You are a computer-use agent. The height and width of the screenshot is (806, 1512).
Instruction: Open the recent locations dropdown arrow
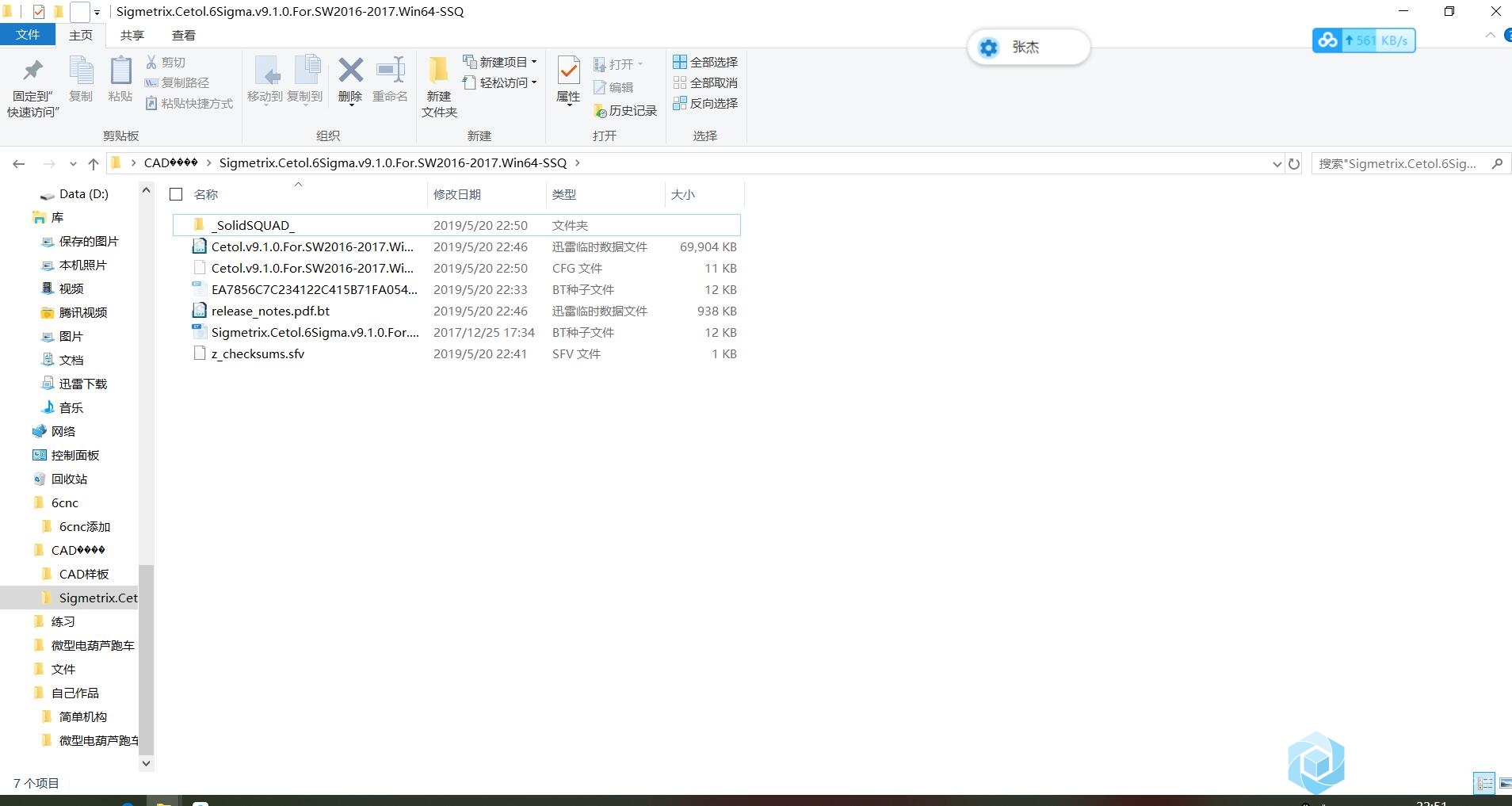[73, 163]
